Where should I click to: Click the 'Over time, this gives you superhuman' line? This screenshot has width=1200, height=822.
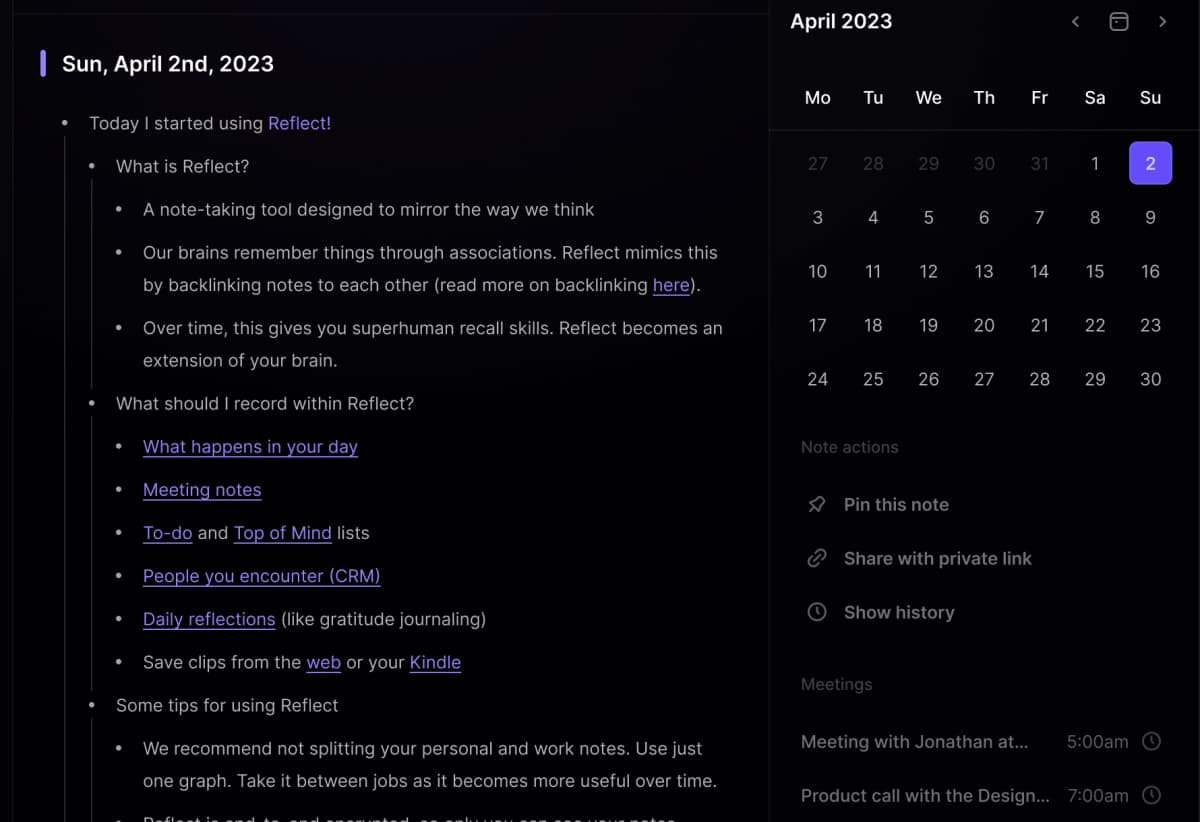432,344
